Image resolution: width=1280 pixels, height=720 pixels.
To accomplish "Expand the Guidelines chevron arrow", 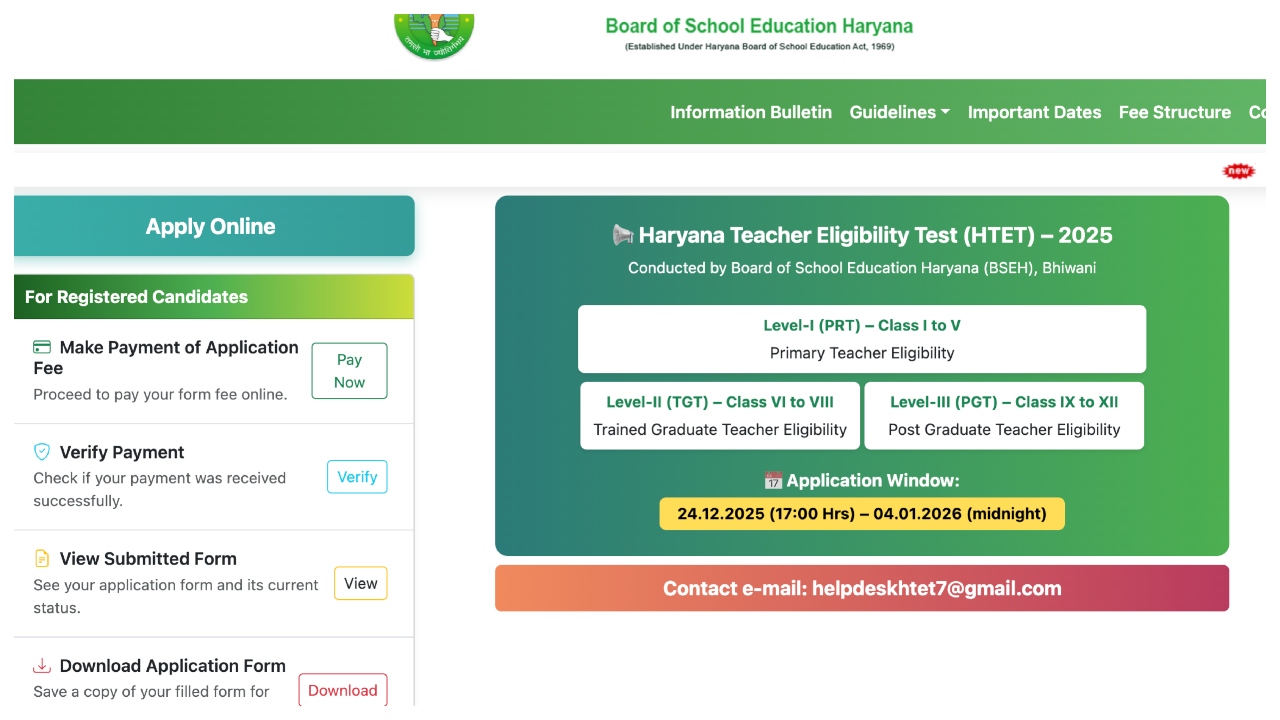I will click(x=945, y=113).
